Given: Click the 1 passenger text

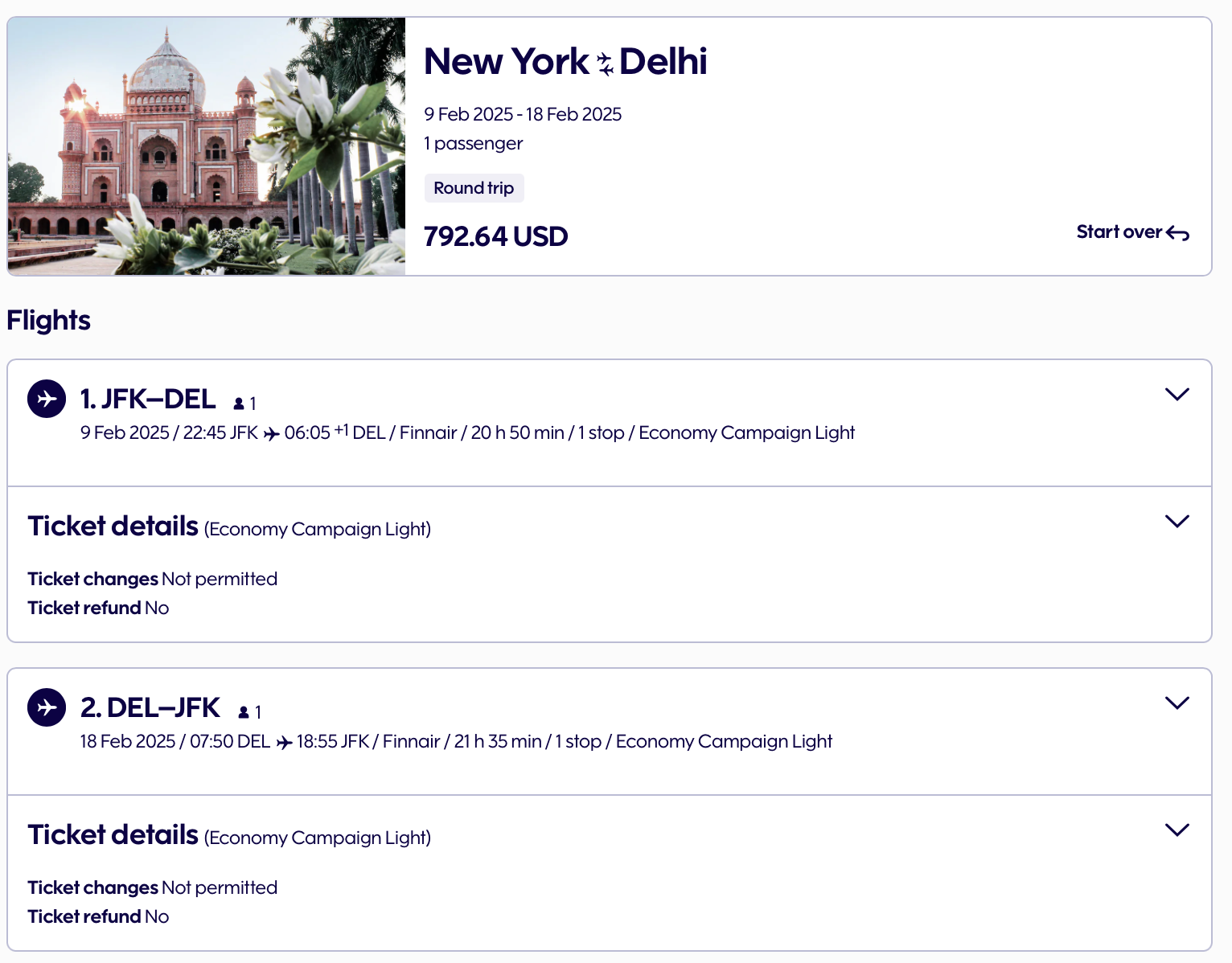Looking at the screenshot, I should (474, 143).
